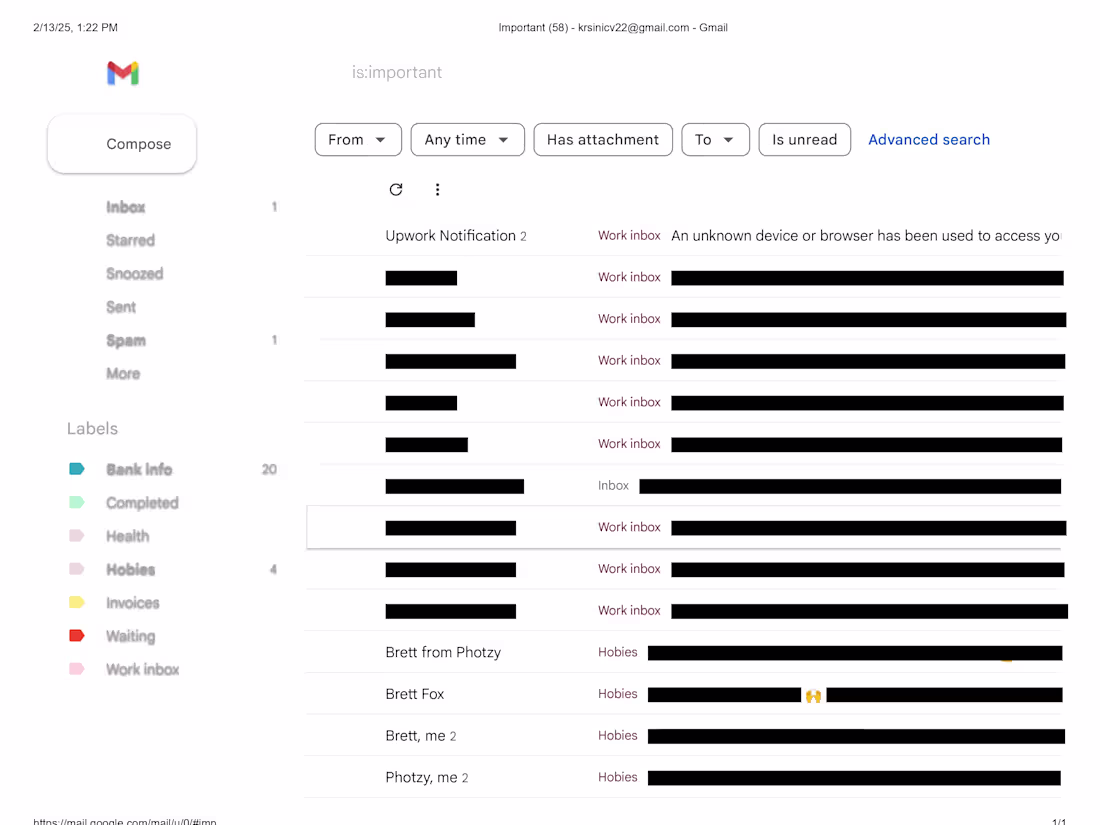
Task: Open the three-dot more options menu
Action: click(437, 189)
